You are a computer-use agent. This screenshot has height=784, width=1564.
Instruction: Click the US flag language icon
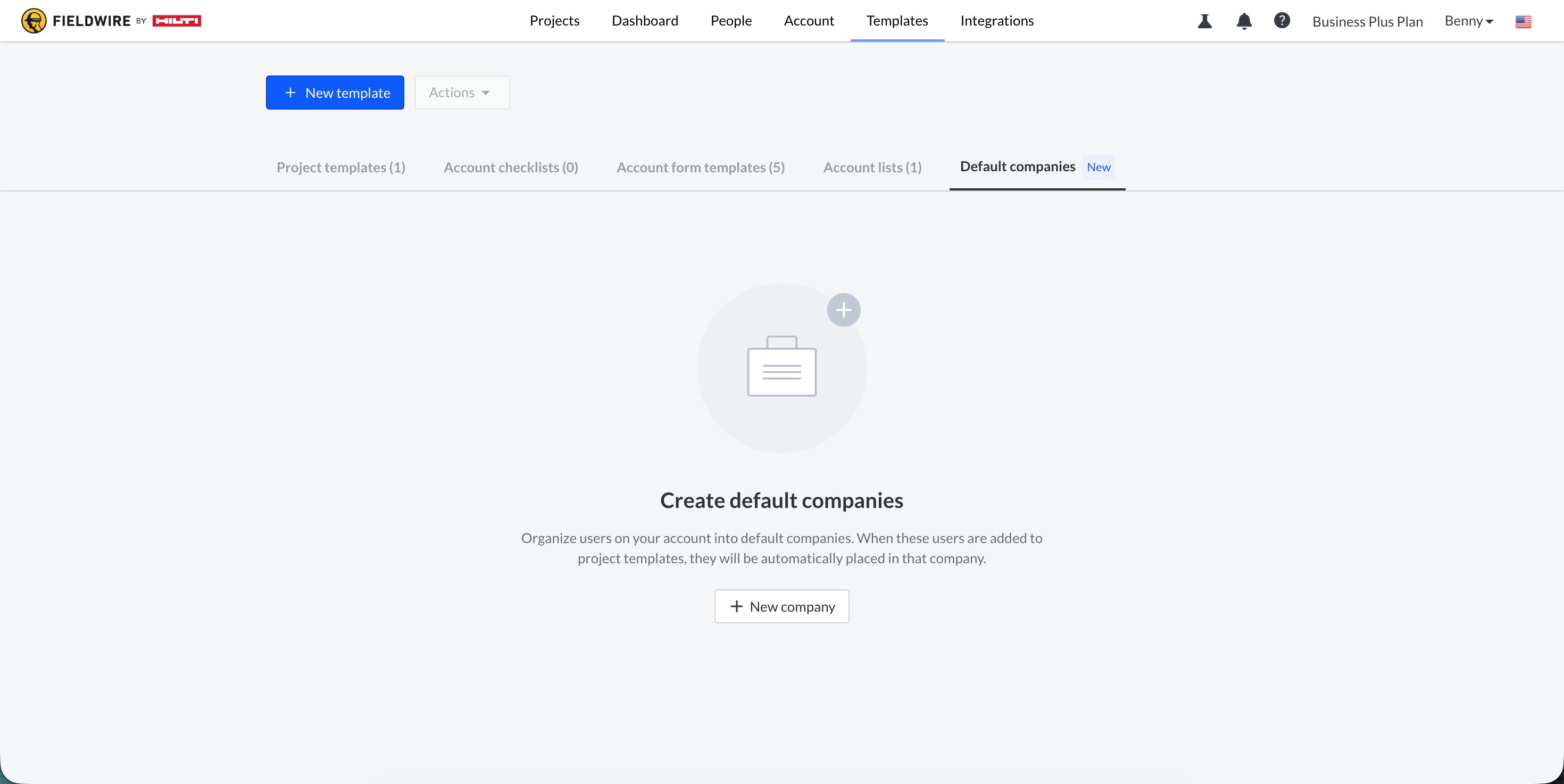(1523, 21)
